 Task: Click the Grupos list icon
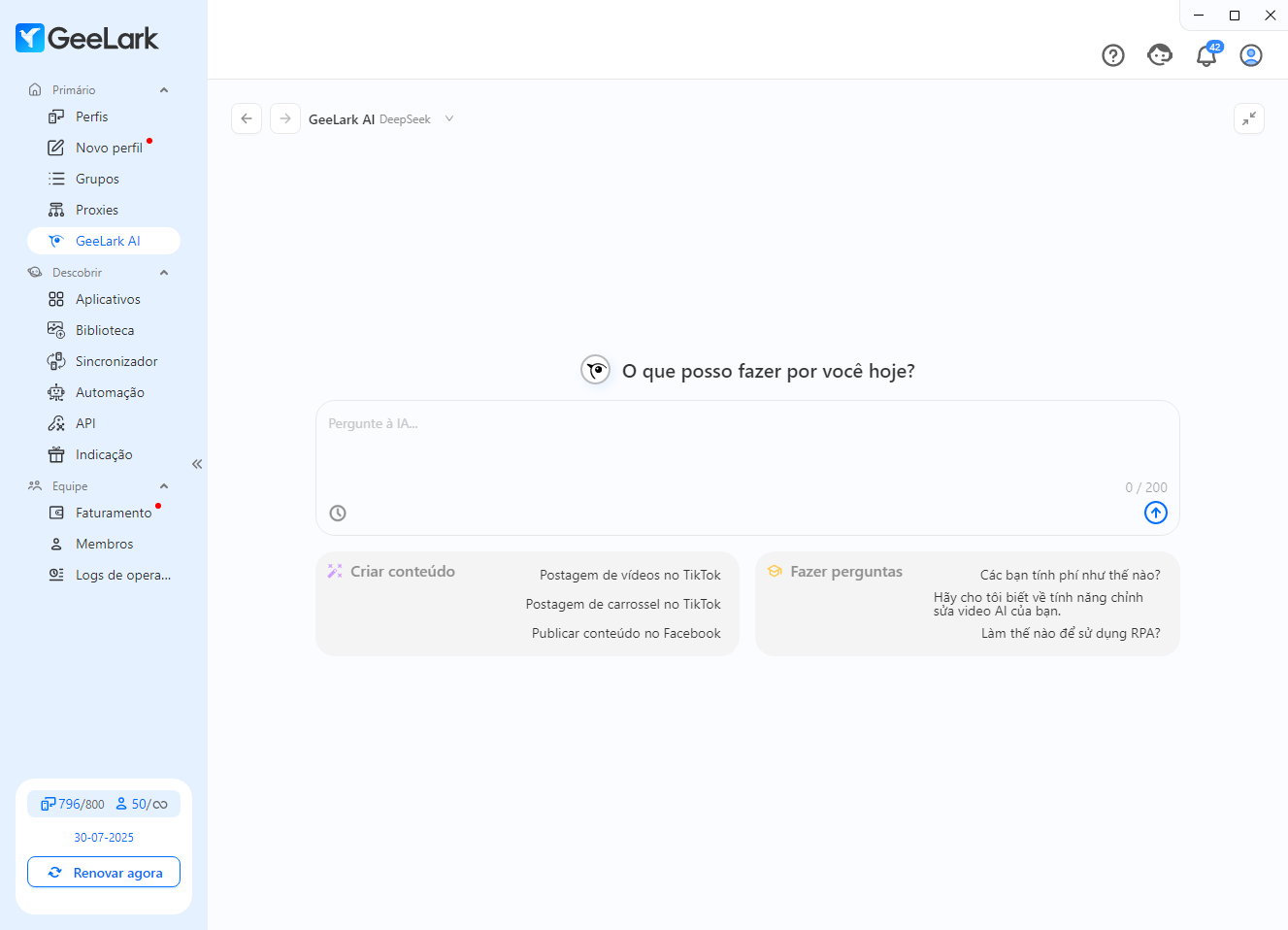(x=56, y=179)
